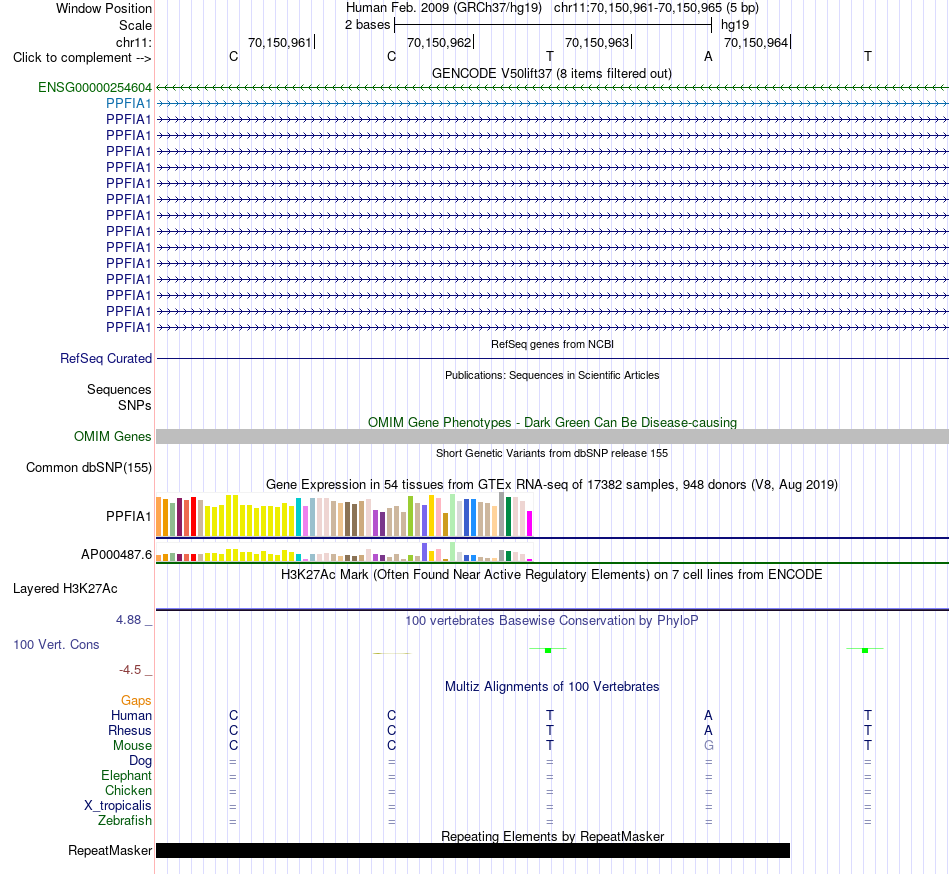The height and width of the screenshot is (874, 950).
Task: Select the Elephant species label
Action: (x=126, y=776)
